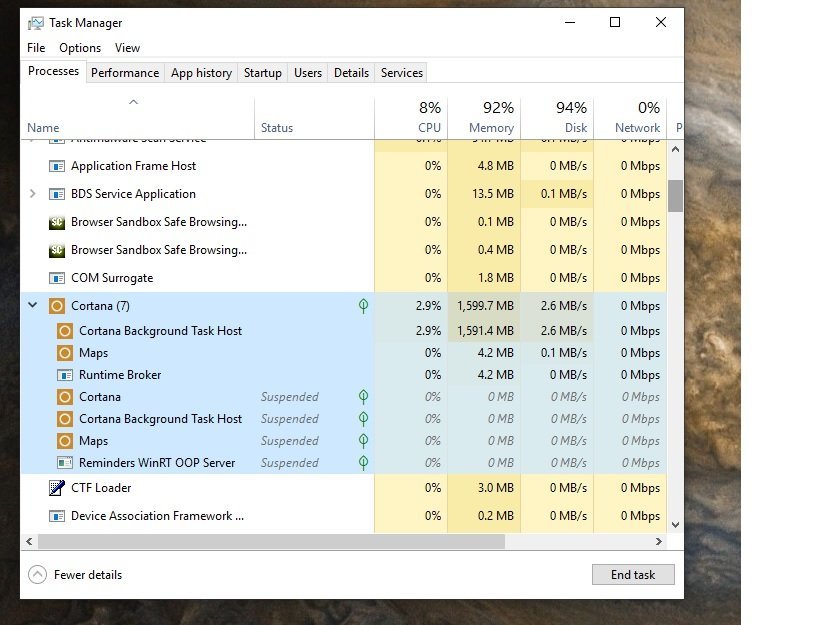This screenshot has width=819, height=625.
Task: Sort processes by Network column header
Action: point(630,118)
